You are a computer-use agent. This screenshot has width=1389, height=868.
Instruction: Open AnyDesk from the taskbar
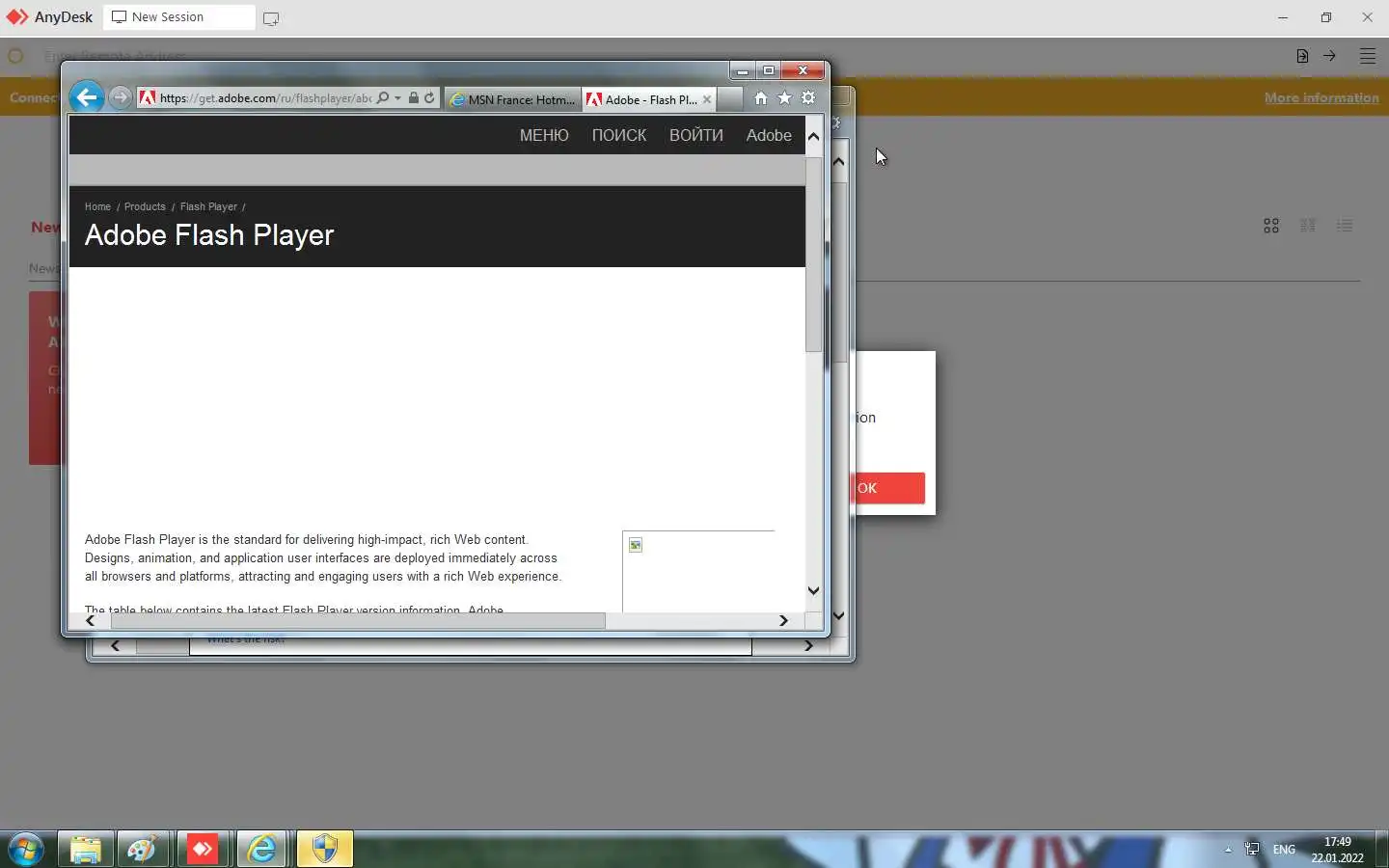coord(203,850)
